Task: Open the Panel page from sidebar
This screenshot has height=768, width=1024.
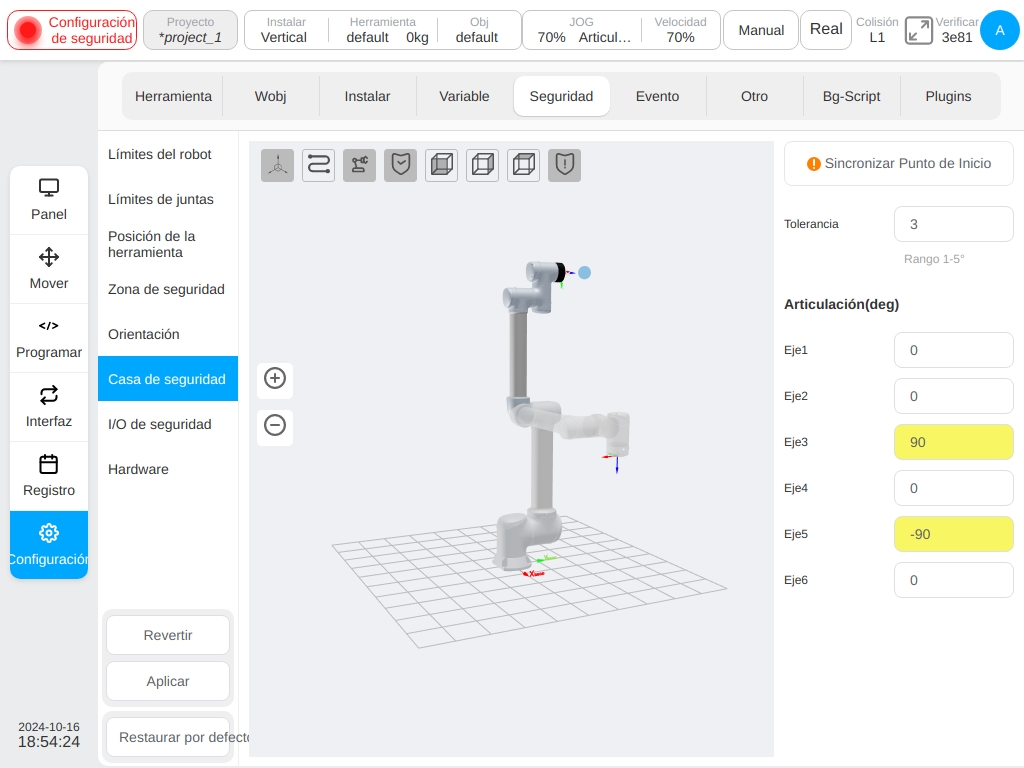Action: pyautogui.click(x=49, y=200)
